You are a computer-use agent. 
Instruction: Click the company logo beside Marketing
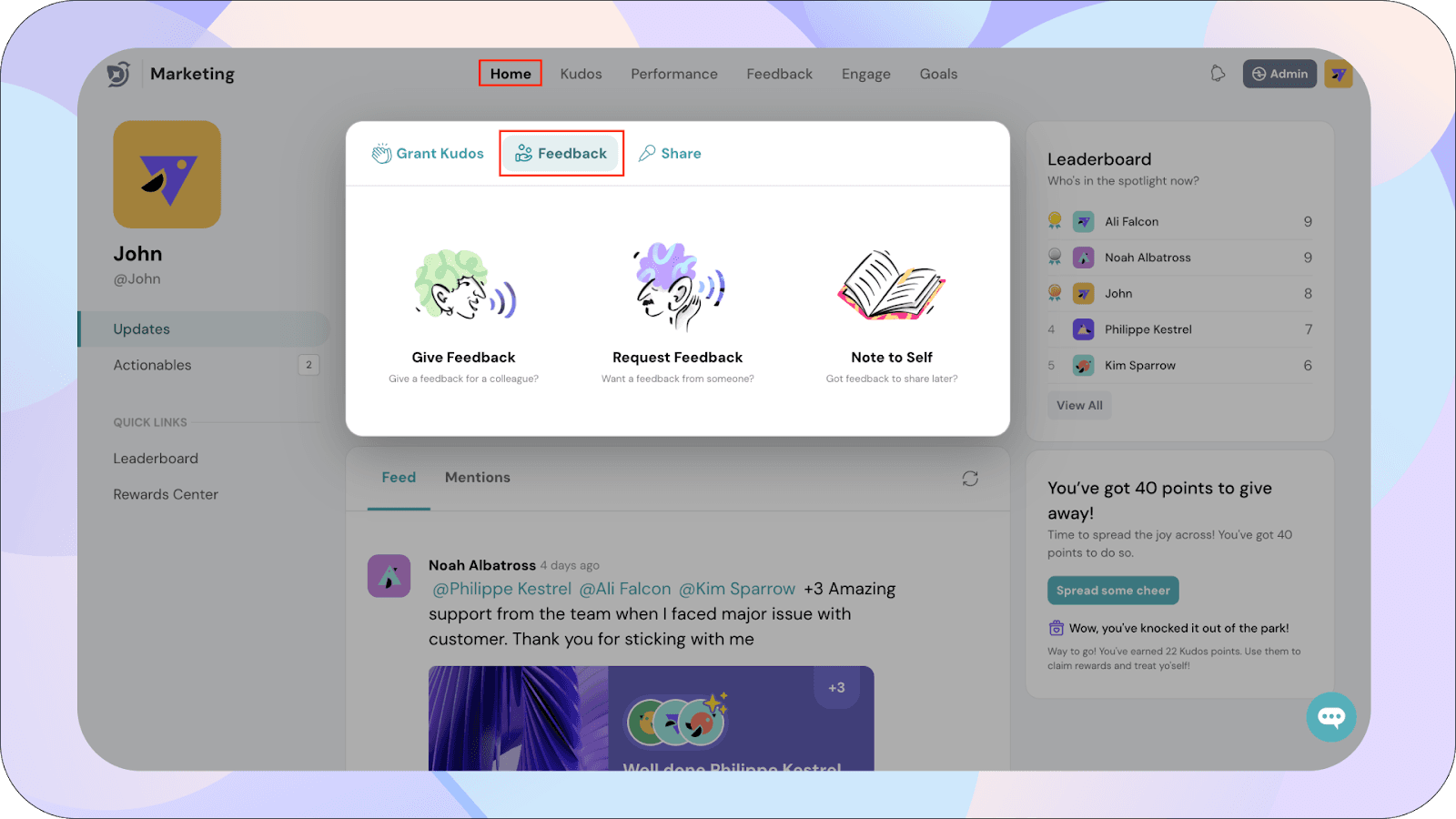tap(119, 74)
